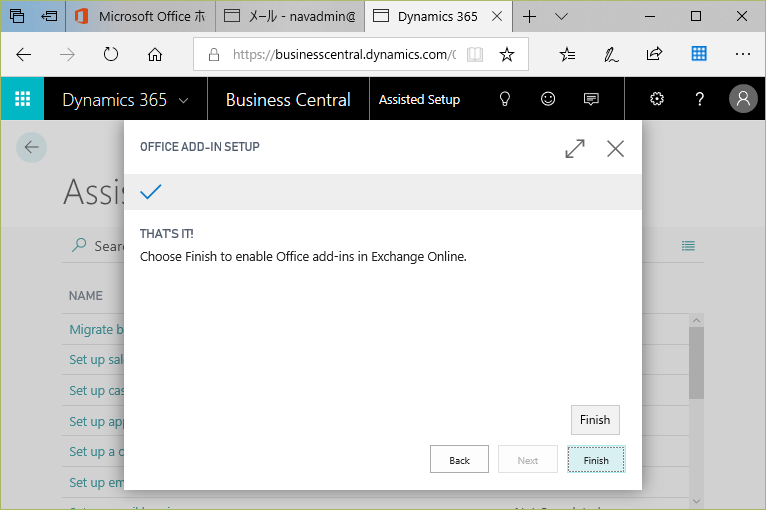Click the Share page icon

pos(654,54)
